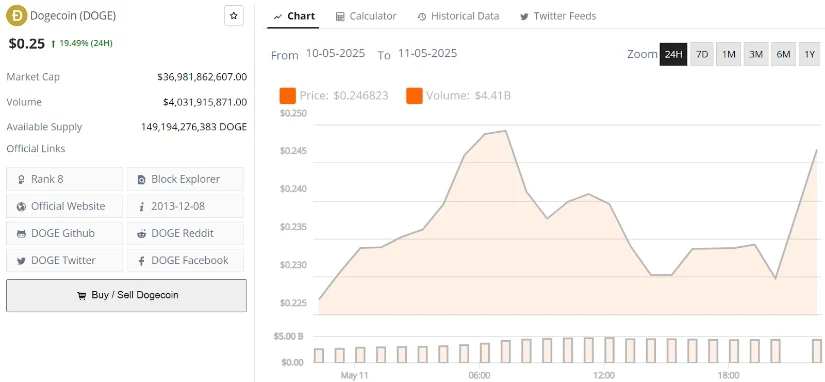This screenshot has width=825, height=382.
Task: Open the DOGE Facebook link
Action: point(185,260)
